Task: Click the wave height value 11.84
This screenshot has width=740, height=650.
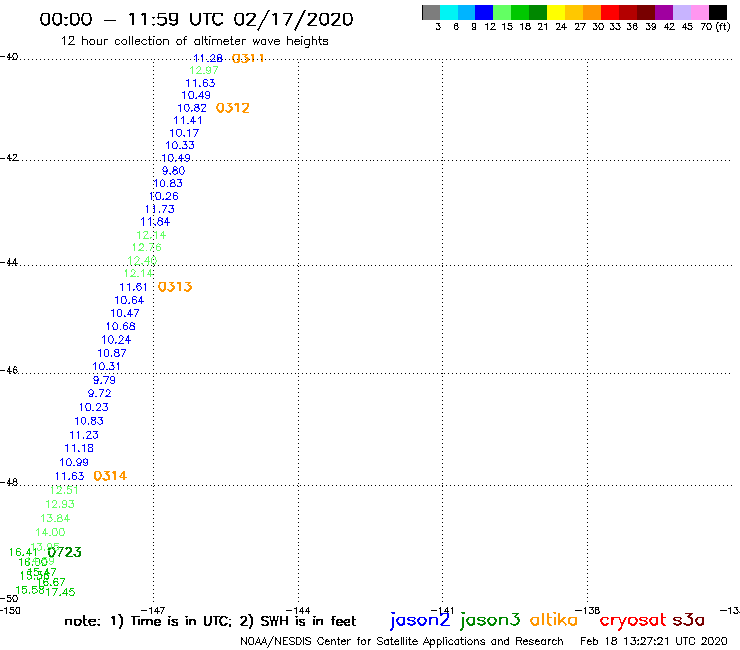Action: [x=155, y=222]
